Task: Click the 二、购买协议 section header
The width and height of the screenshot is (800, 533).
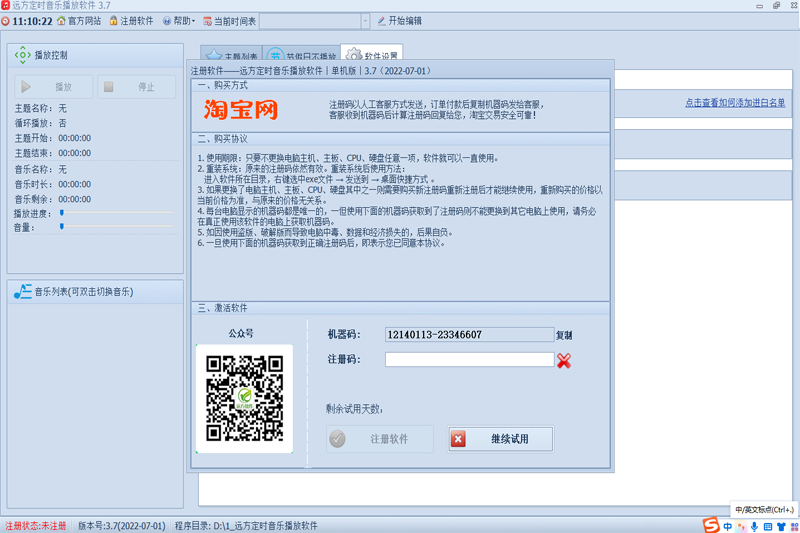Action: click(x=222, y=139)
